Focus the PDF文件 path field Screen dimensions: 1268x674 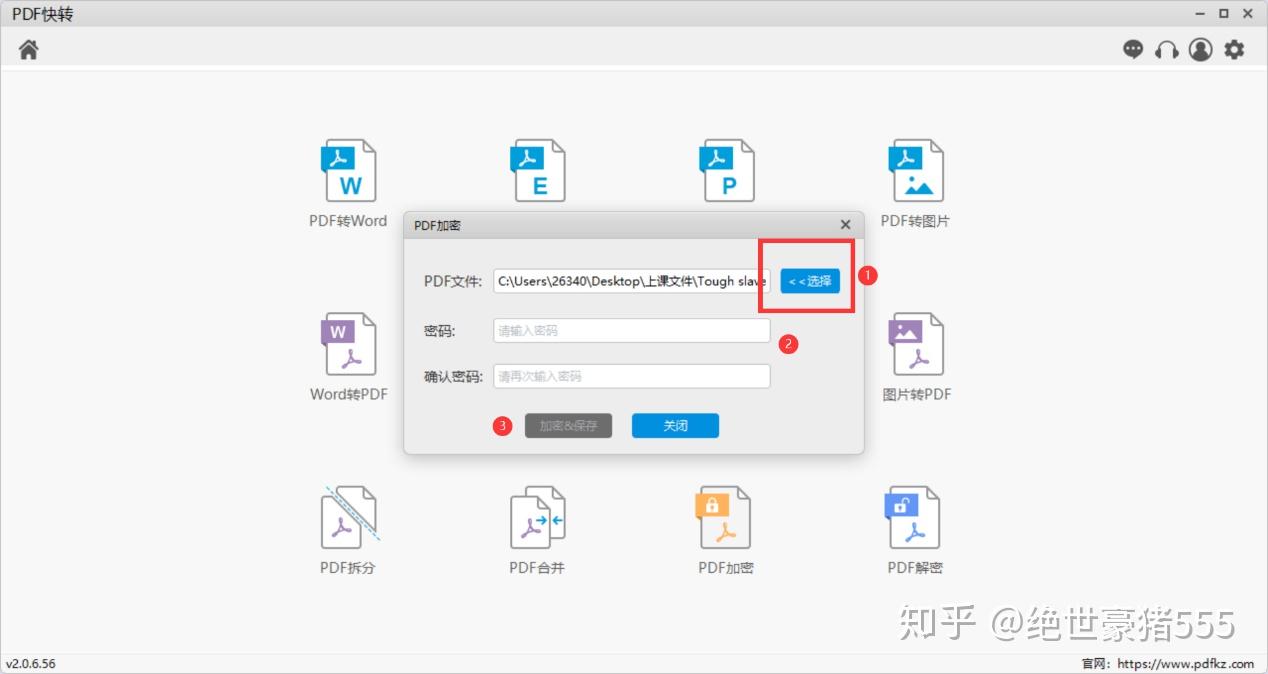(632, 281)
